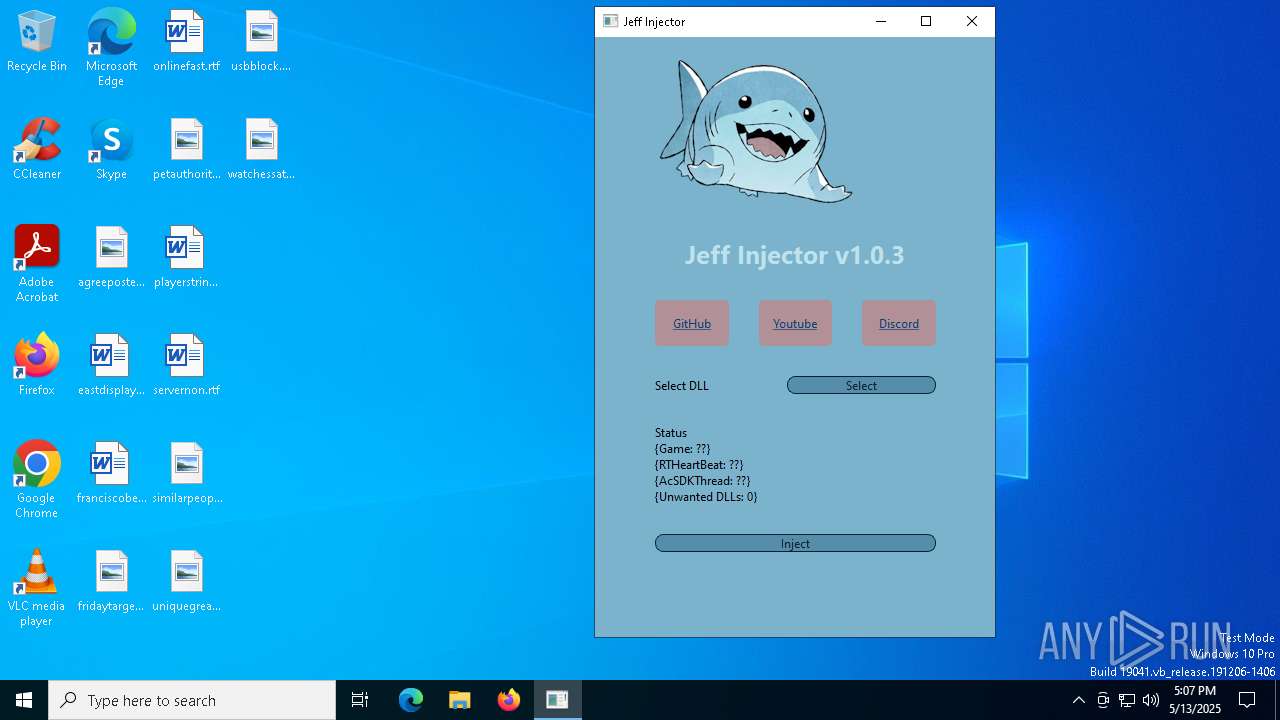Open Skype desktop shortcut
1280x720 pixels.
pyautogui.click(x=111, y=149)
